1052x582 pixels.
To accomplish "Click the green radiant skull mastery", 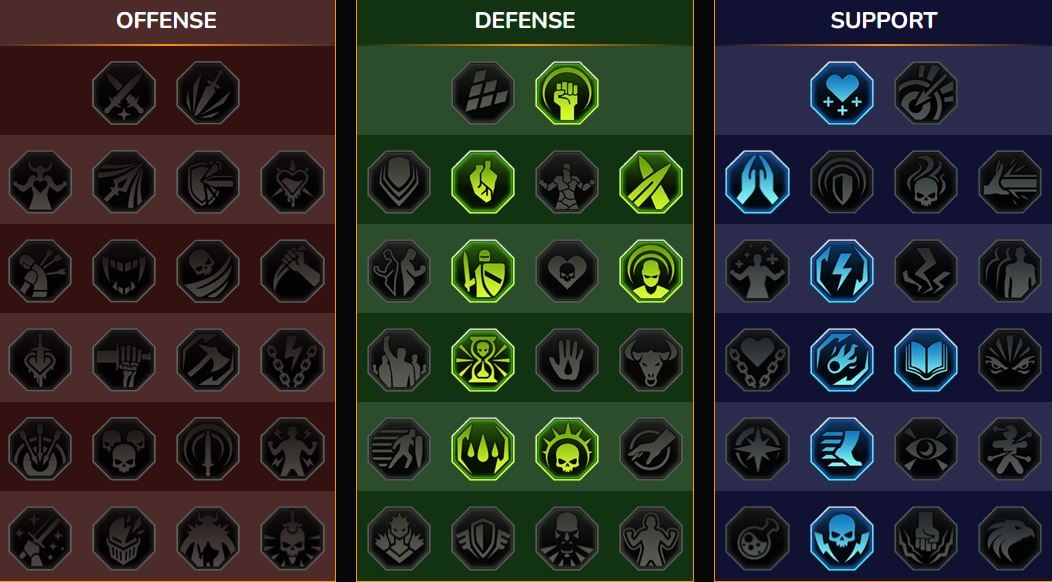I will coord(567,449).
